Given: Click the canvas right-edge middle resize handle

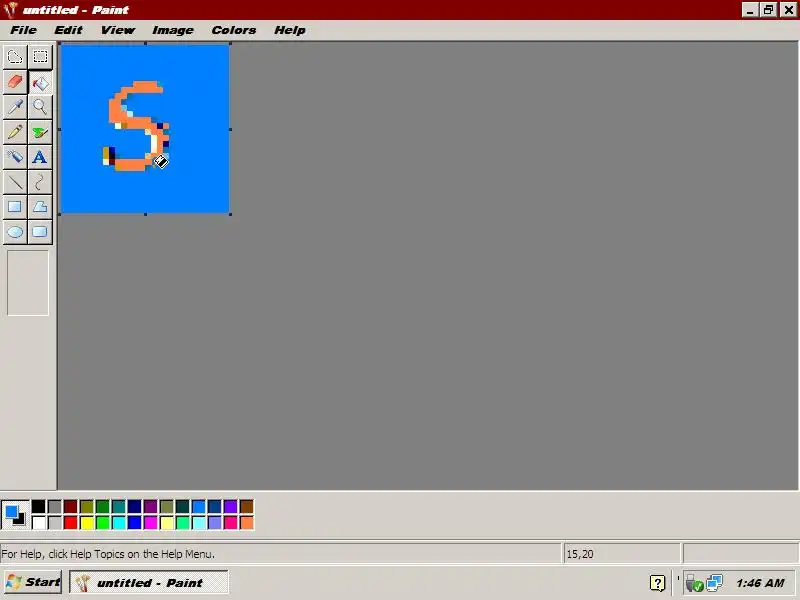Looking at the screenshot, I should pos(231,129).
